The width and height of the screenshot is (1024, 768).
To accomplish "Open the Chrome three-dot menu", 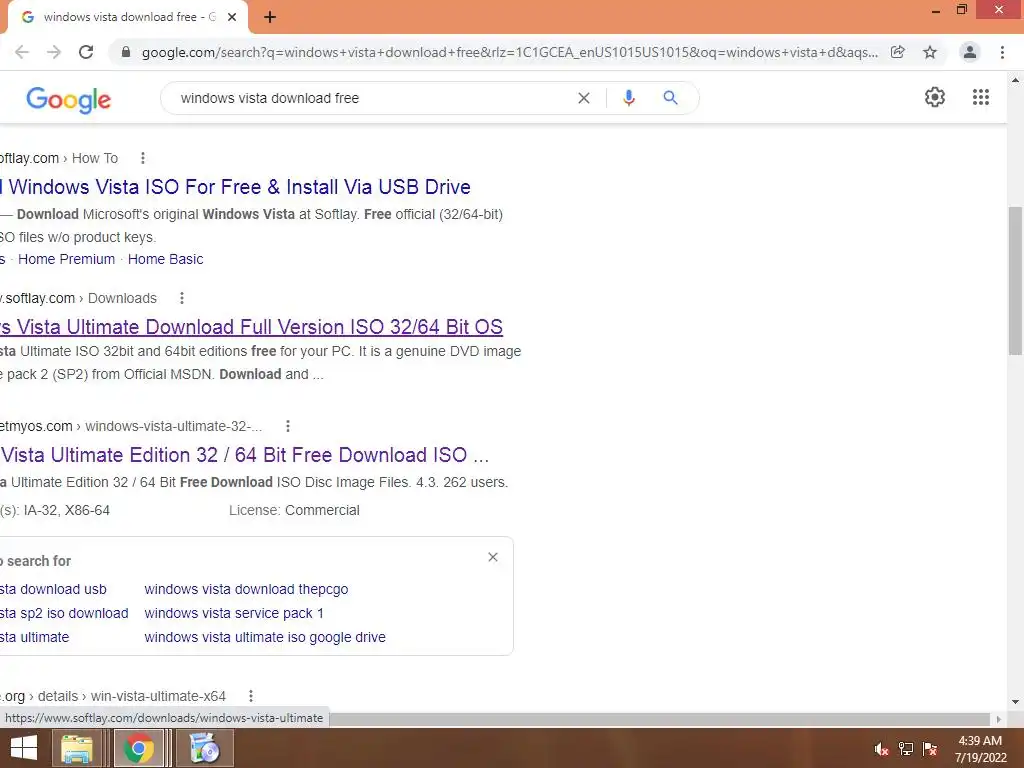I will pyautogui.click(x=1002, y=52).
